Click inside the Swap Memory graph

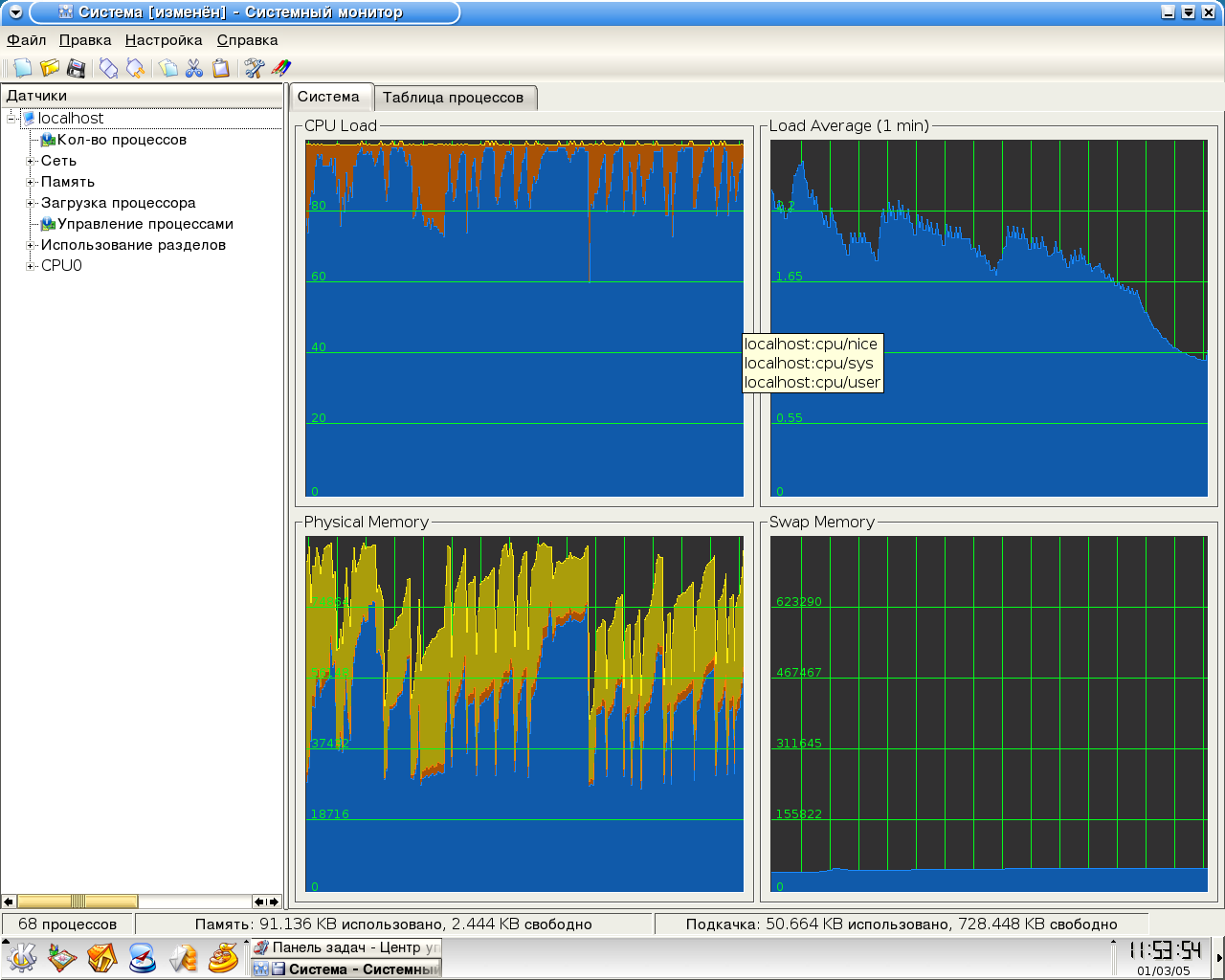click(x=990, y=714)
